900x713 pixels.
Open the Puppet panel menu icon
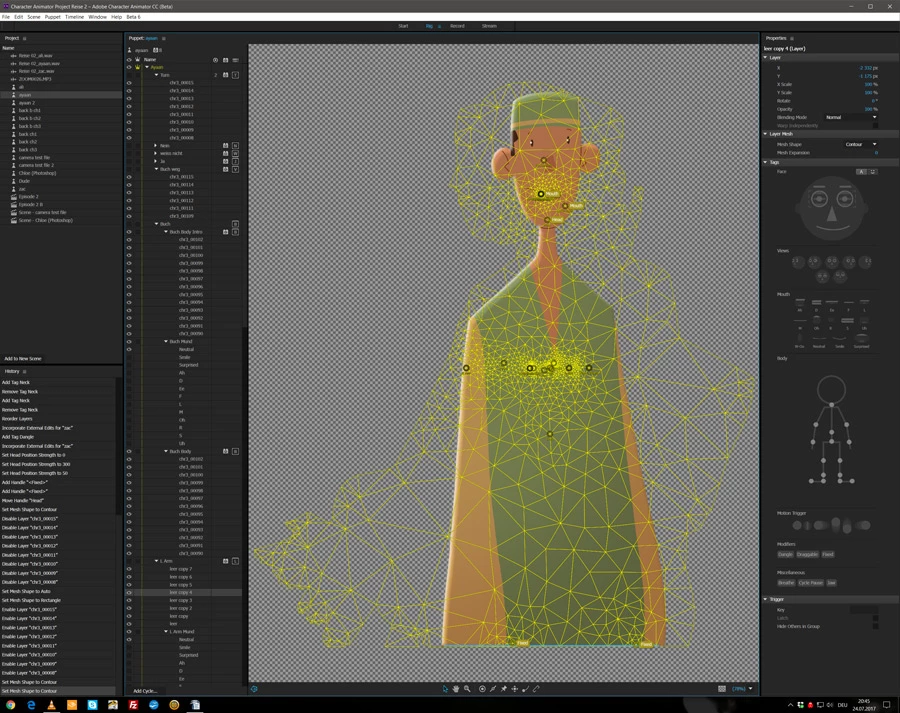pyautogui.click(x=164, y=38)
